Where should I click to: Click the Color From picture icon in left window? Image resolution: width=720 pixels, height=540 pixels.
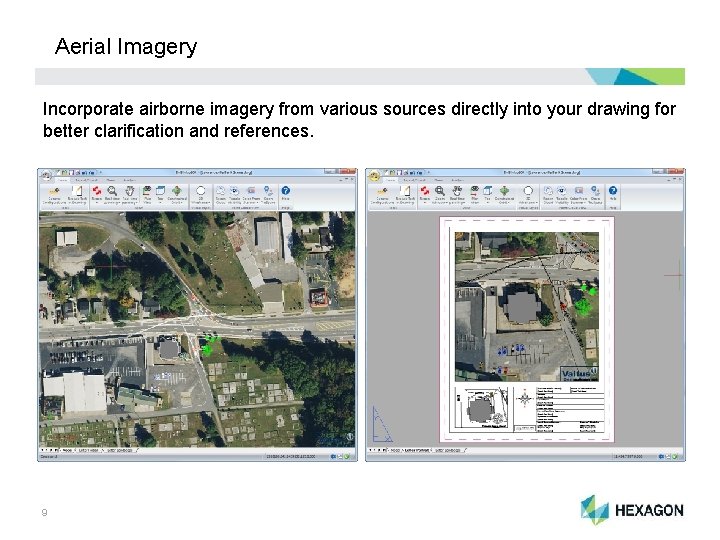coord(251,191)
